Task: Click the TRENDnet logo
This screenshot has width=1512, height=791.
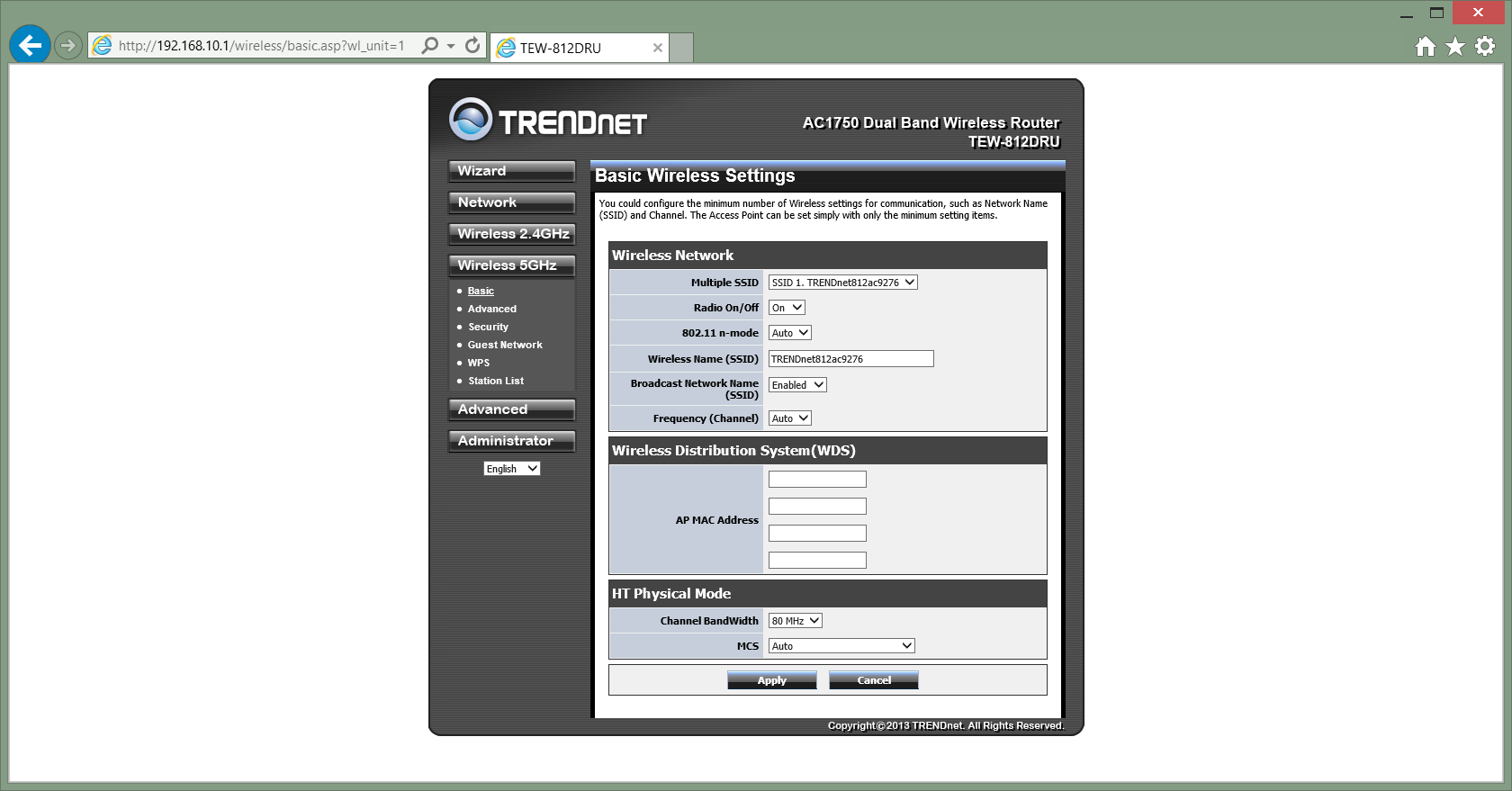Action: [548, 120]
